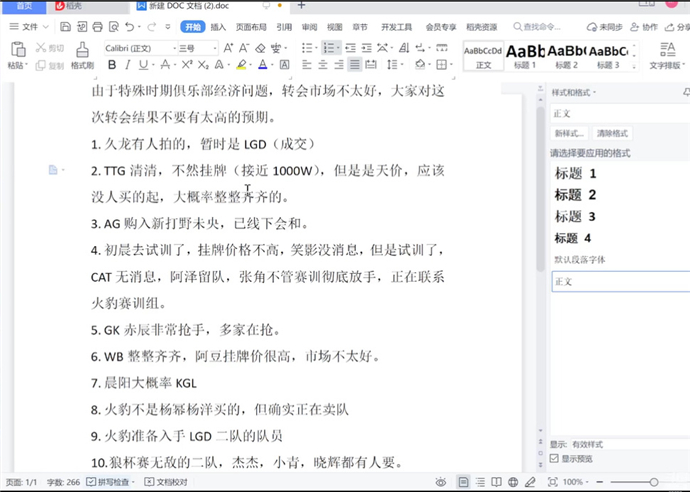Open a new document tab with plus
Image resolution: width=690 pixels, height=492 pixels.
tap(301, 5)
